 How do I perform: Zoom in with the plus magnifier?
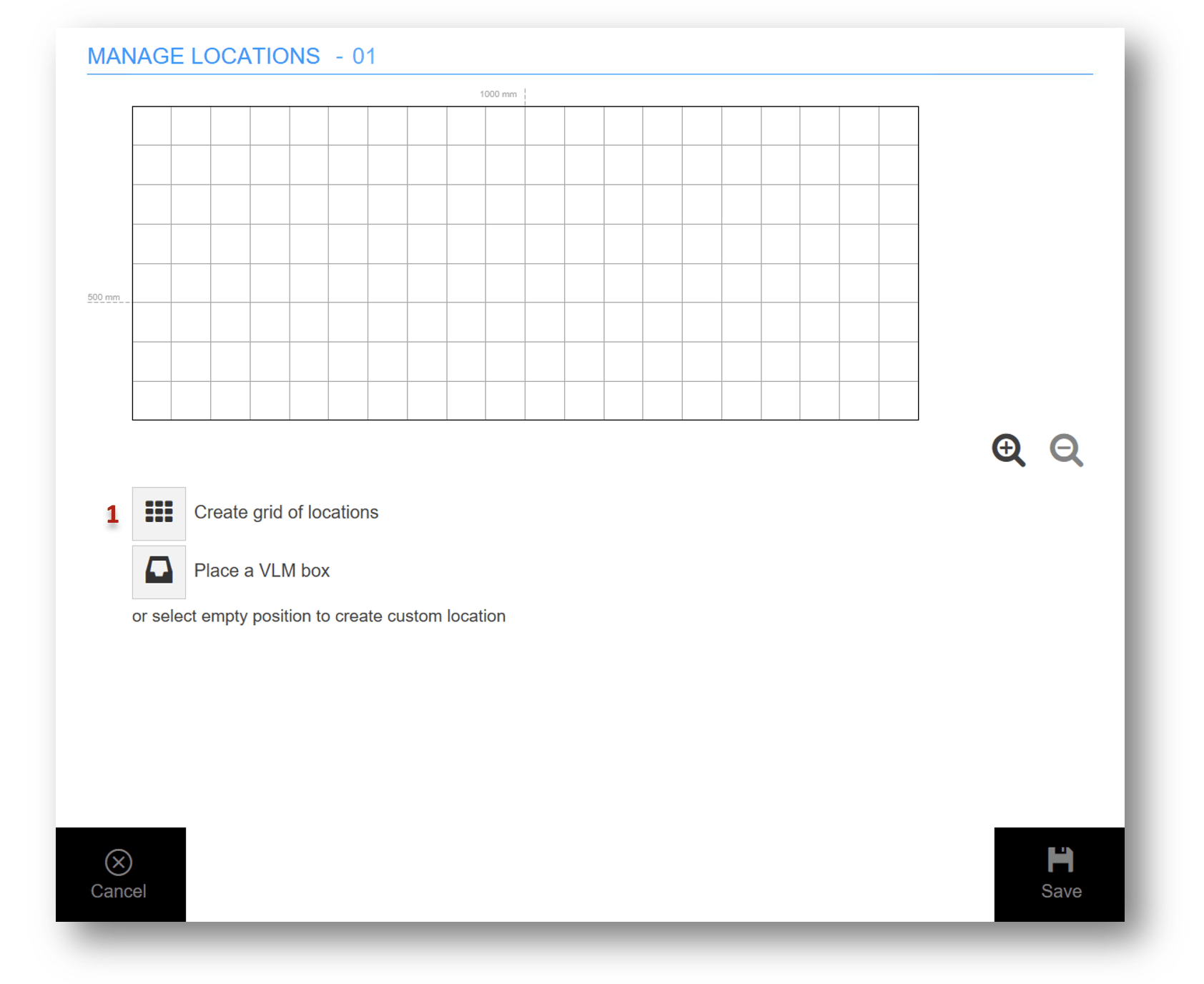pos(1008,450)
